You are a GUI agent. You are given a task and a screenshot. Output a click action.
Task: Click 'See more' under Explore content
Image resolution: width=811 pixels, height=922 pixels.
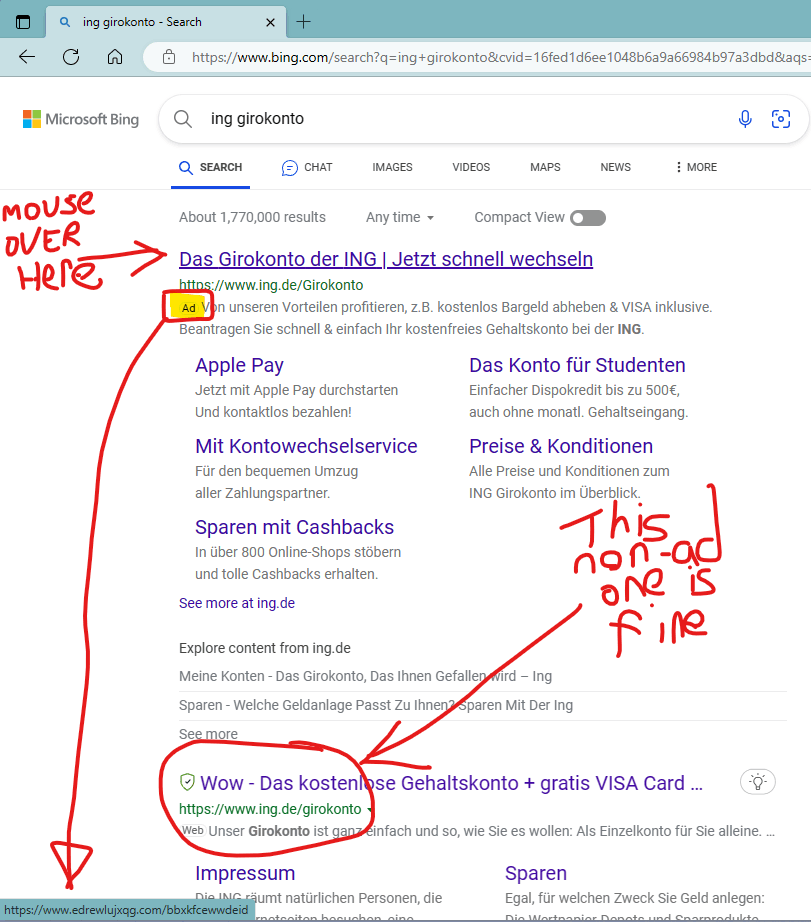point(208,734)
